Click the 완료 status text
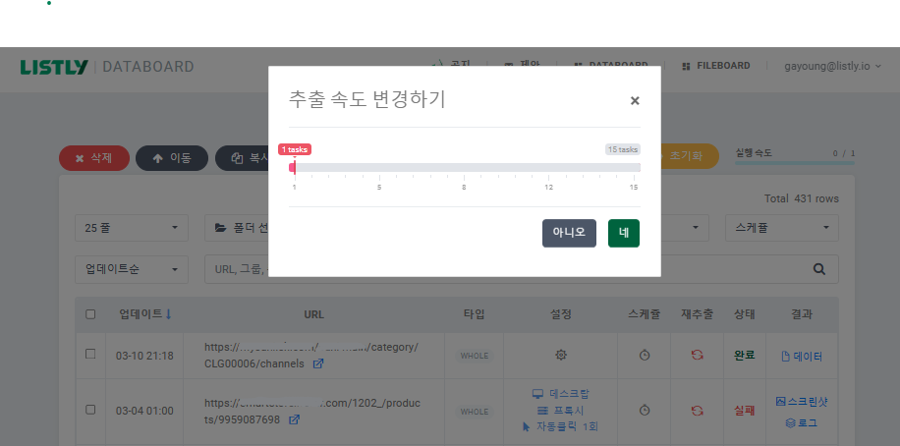900x446 pixels. click(743, 355)
